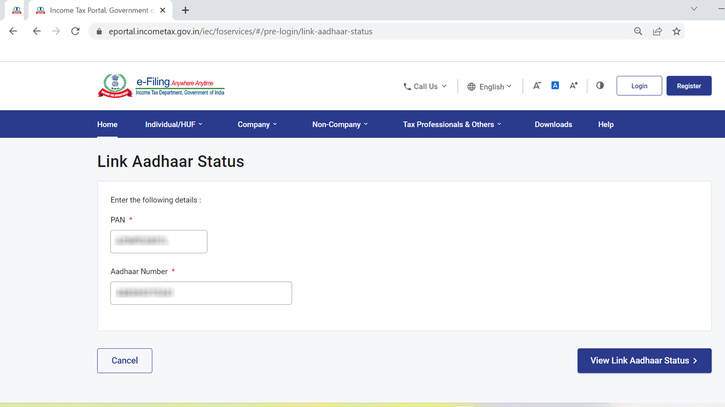Open a new tab with the plus icon

[185, 10]
